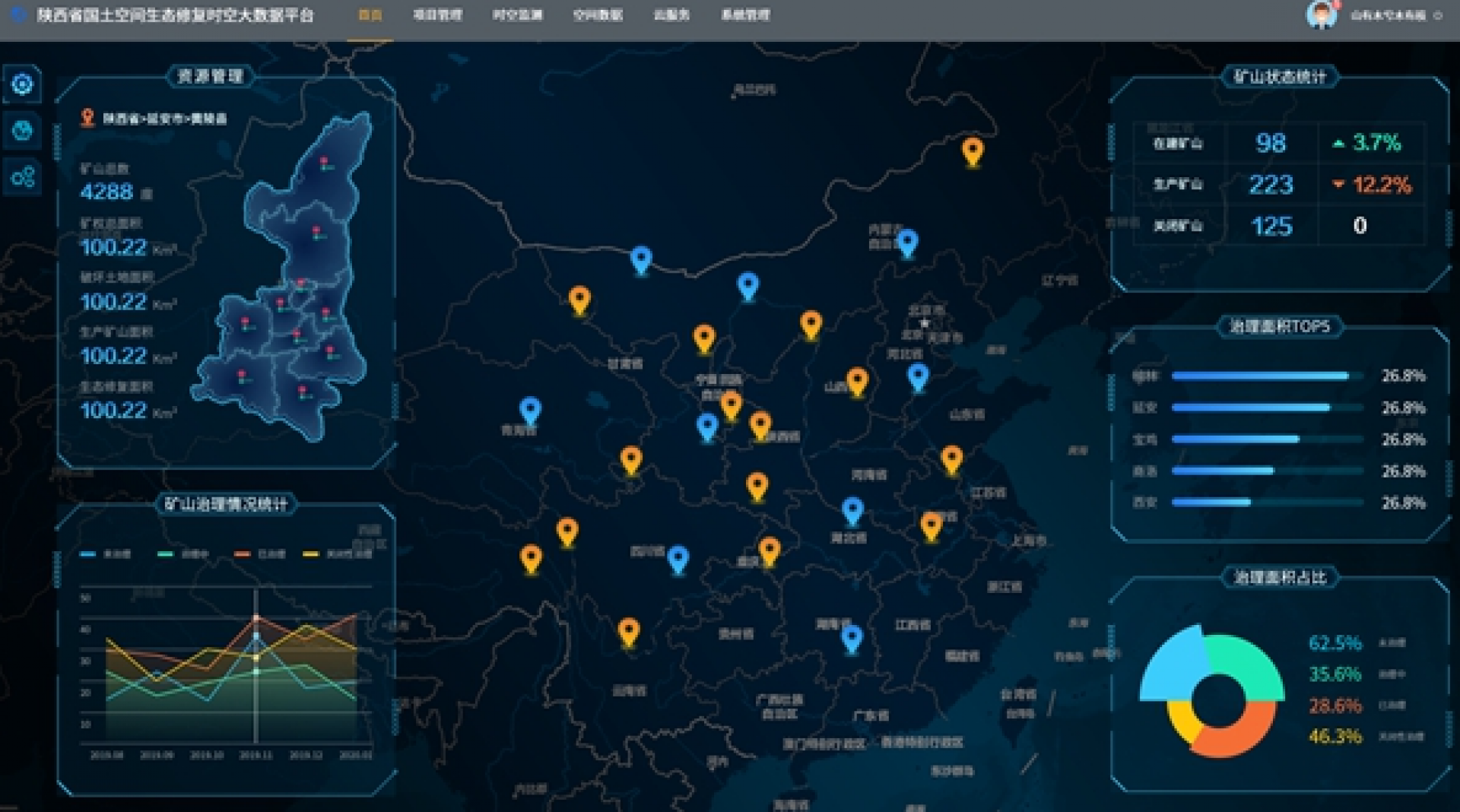This screenshot has height=812, width=1460.
Task: Click the blue pin above 青海省 label
Action: [x=530, y=411]
